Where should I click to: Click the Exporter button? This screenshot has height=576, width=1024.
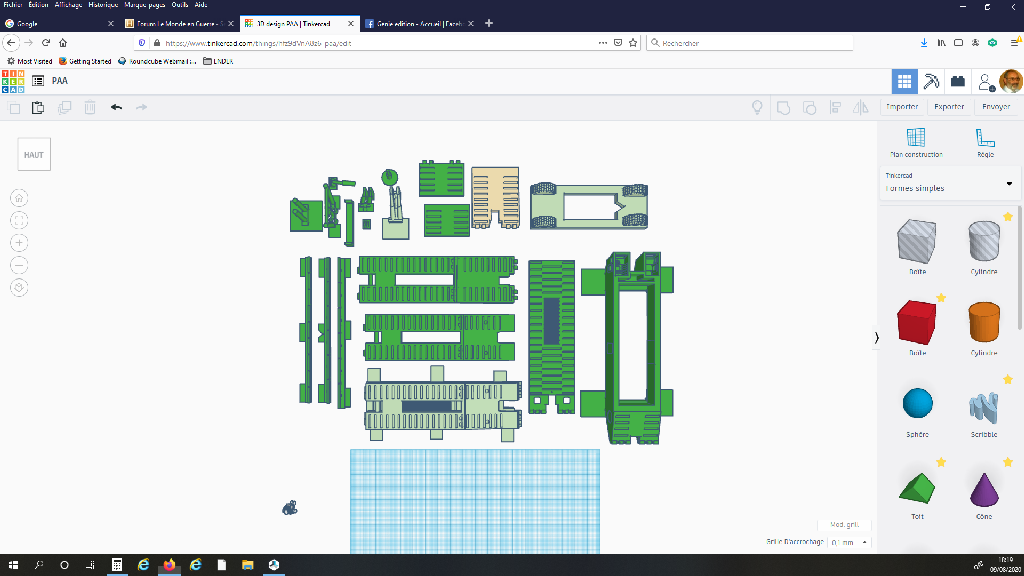pos(949,107)
